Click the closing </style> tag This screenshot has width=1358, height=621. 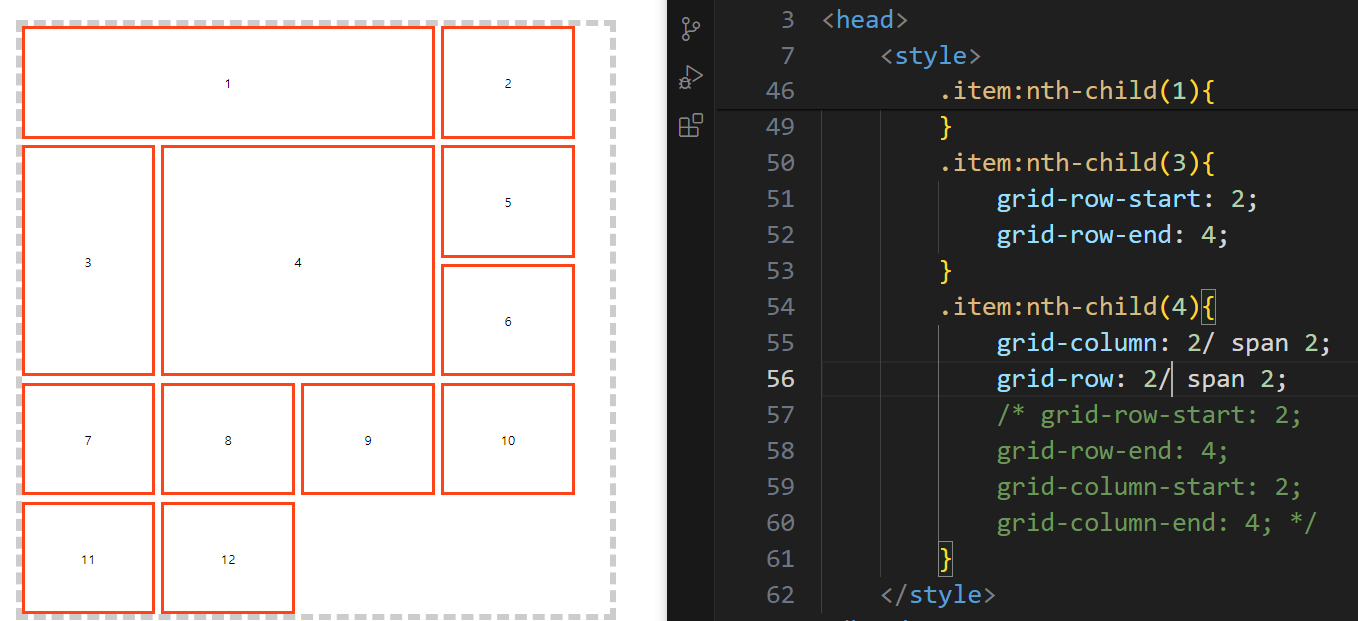938,595
